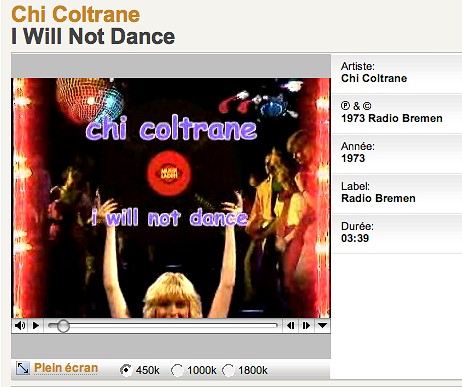Screen dimensions: 462x387
Task: Select the artist name under Artiste
Action: click(x=374, y=78)
